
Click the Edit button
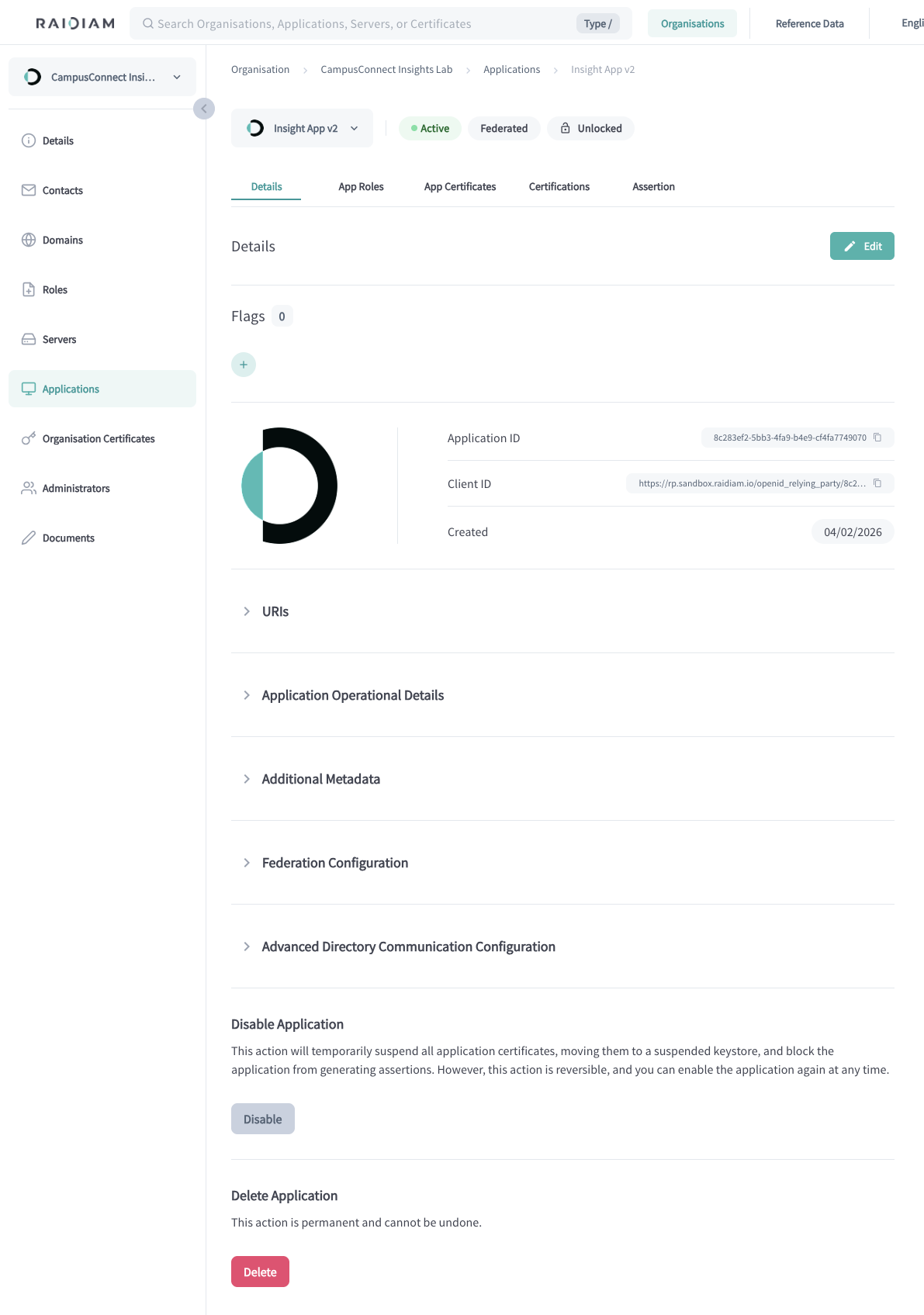(861, 246)
